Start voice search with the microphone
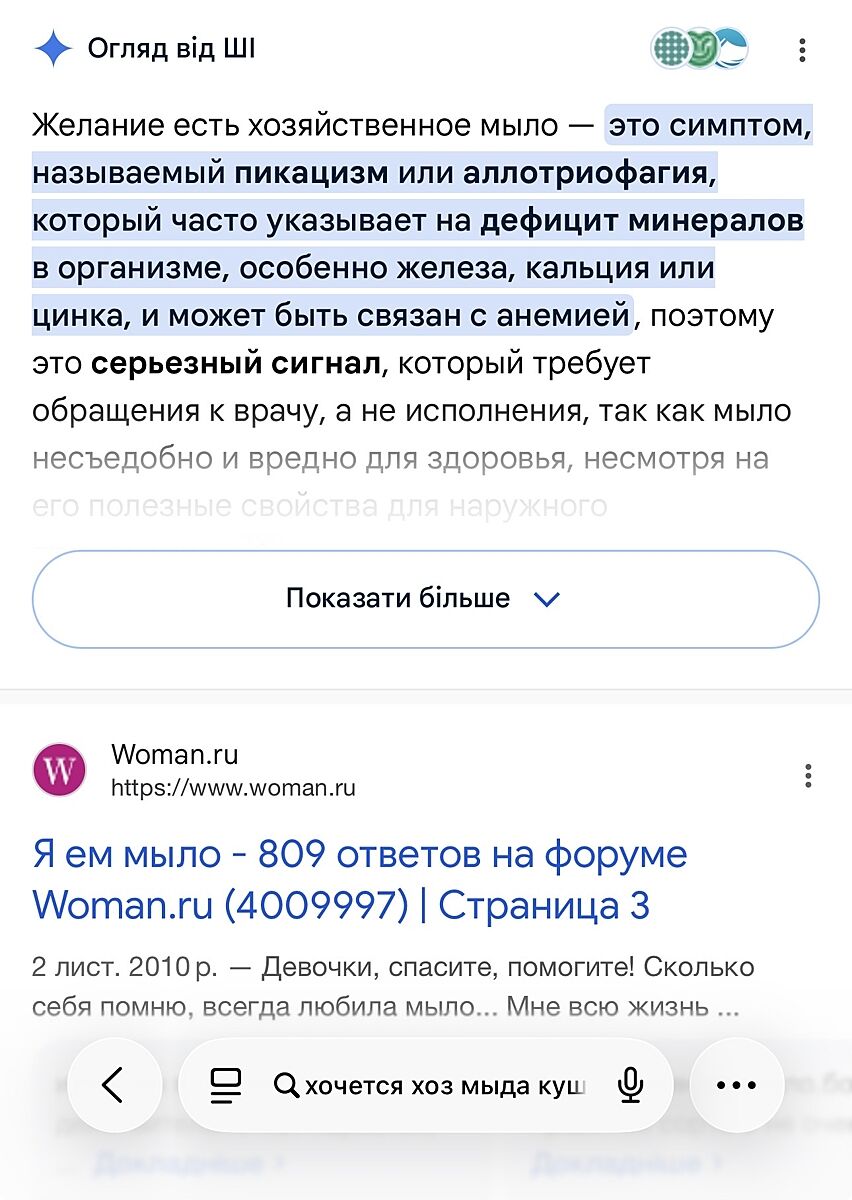Screen dimensions: 852x1200 pos(630,1085)
